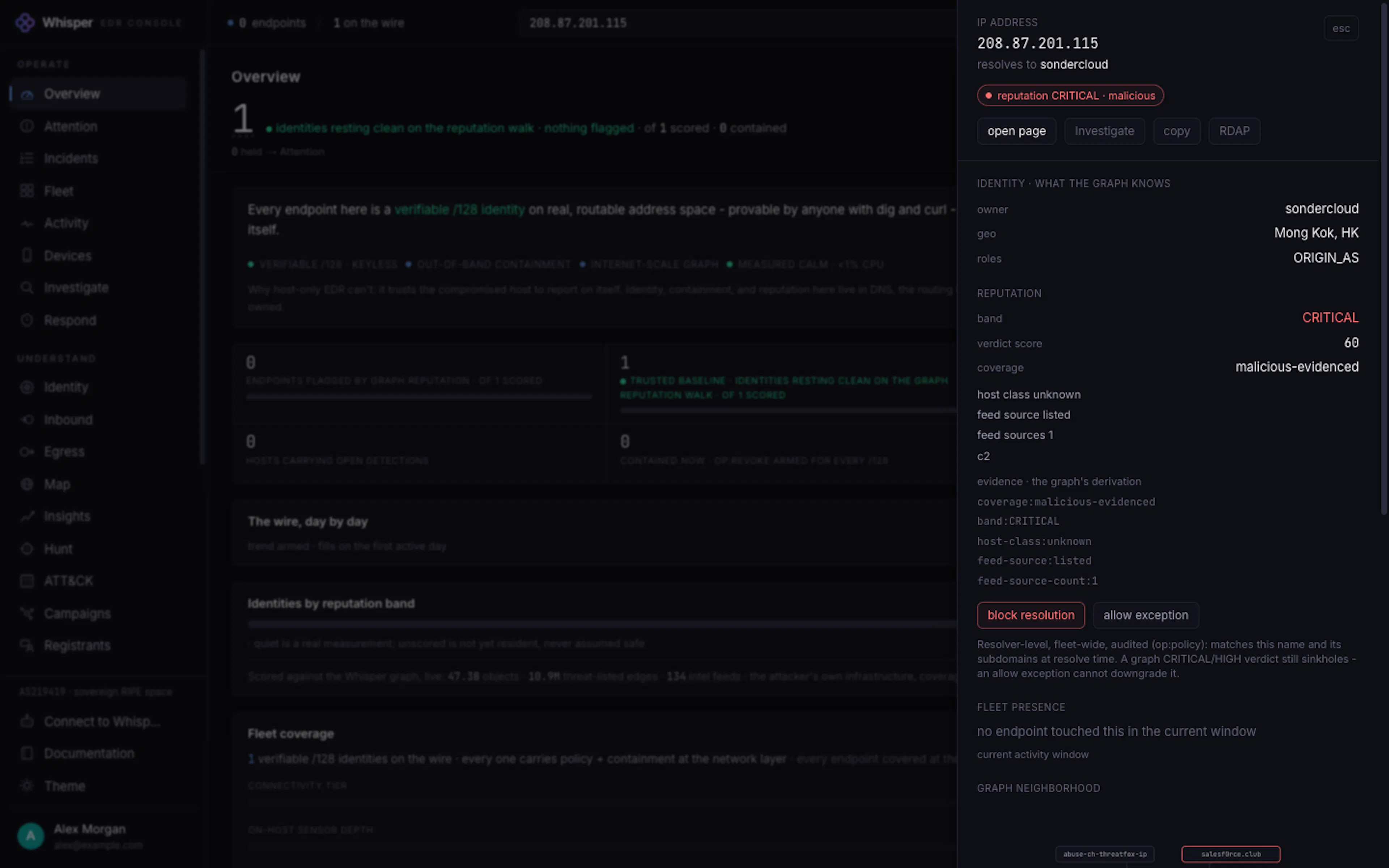This screenshot has width=1389, height=868.
Task: Click the sidebar scrollbar
Action: tap(202, 257)
